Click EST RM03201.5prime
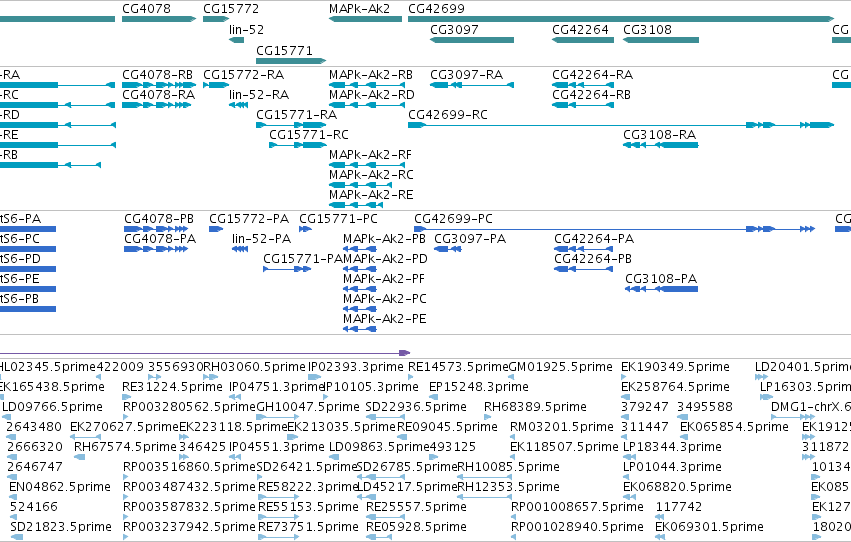 point(562,427)
